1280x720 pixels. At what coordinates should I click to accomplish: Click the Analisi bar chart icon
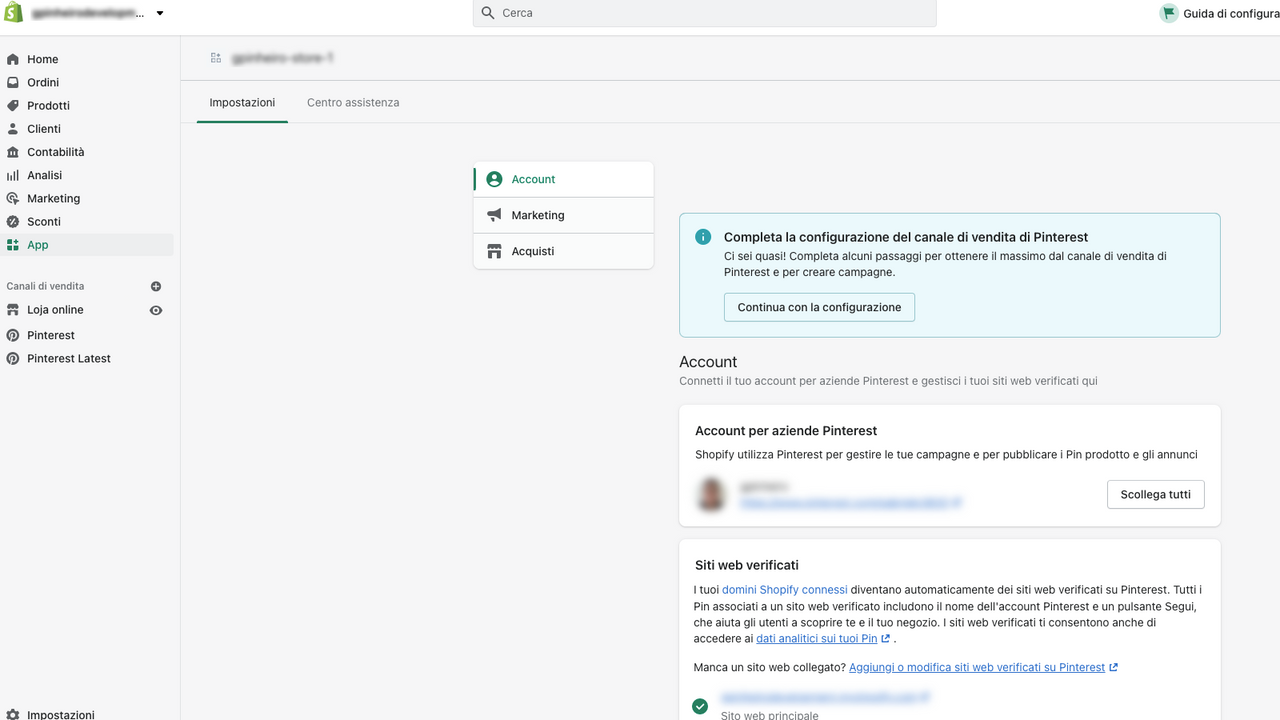coord(13,175)
